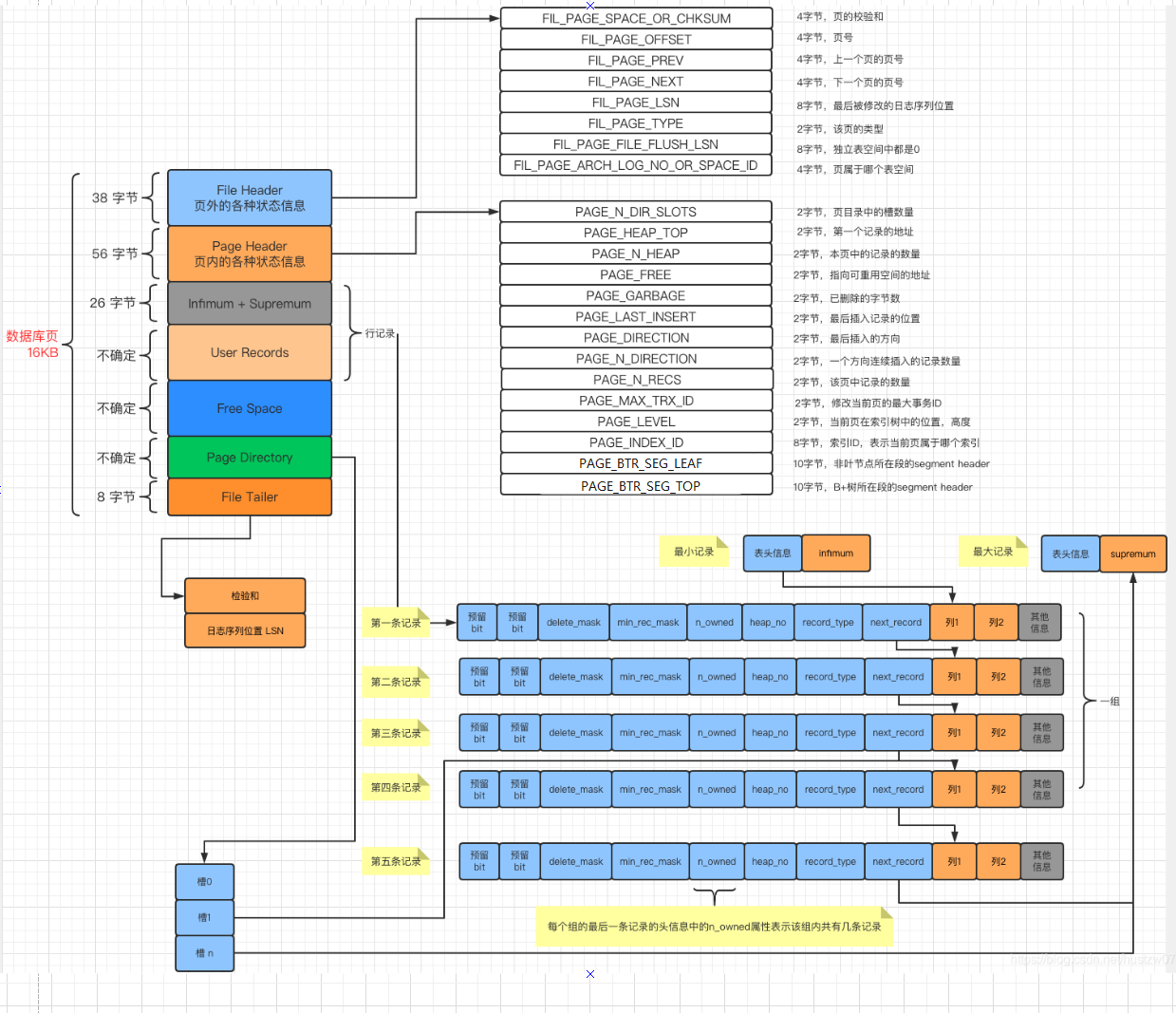Click the delete_mask cell in first record
Viewport: 1176px width, 1013px height.
click(573, 623)
